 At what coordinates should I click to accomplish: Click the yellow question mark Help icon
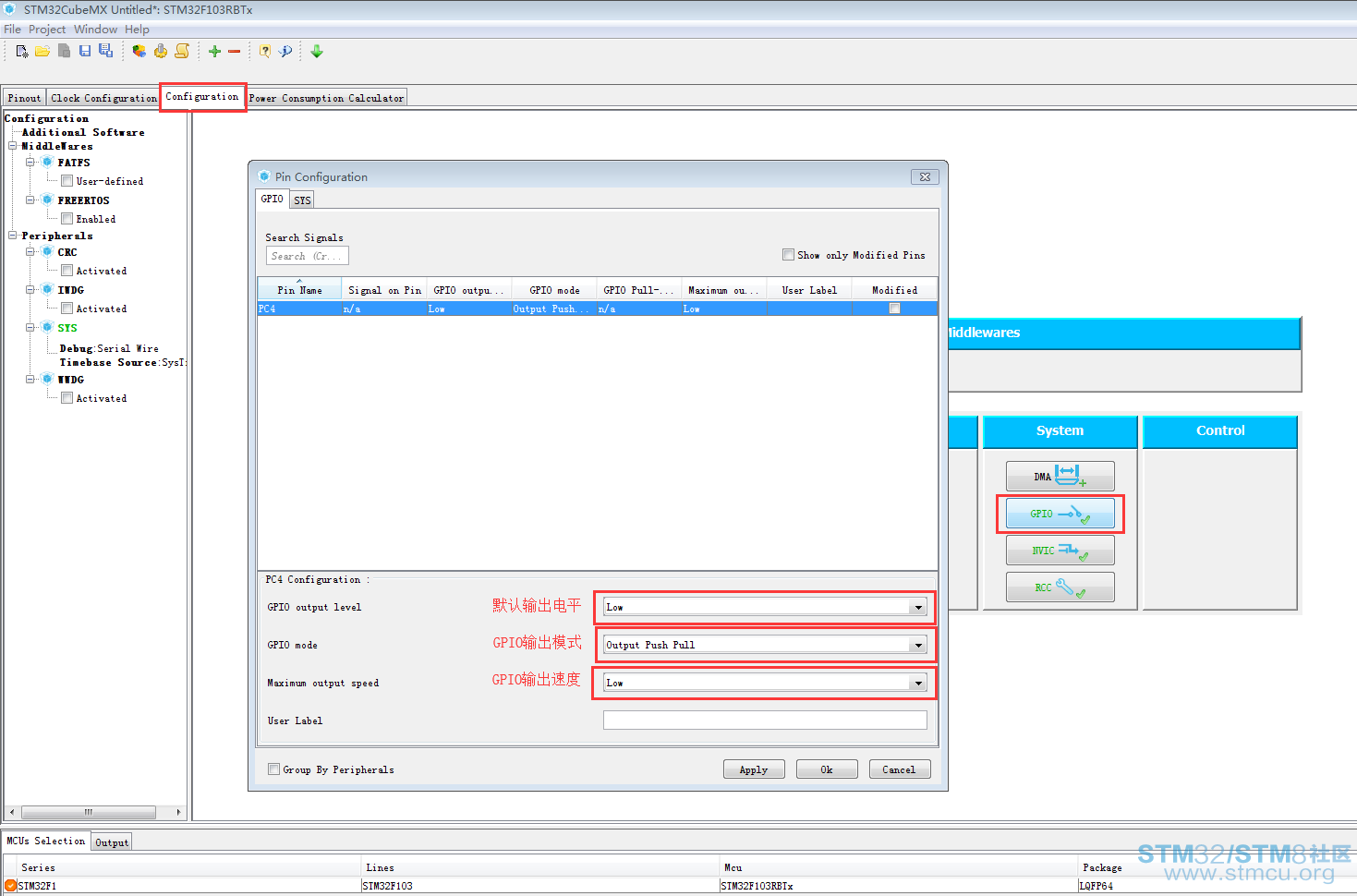tap(265, 52)
